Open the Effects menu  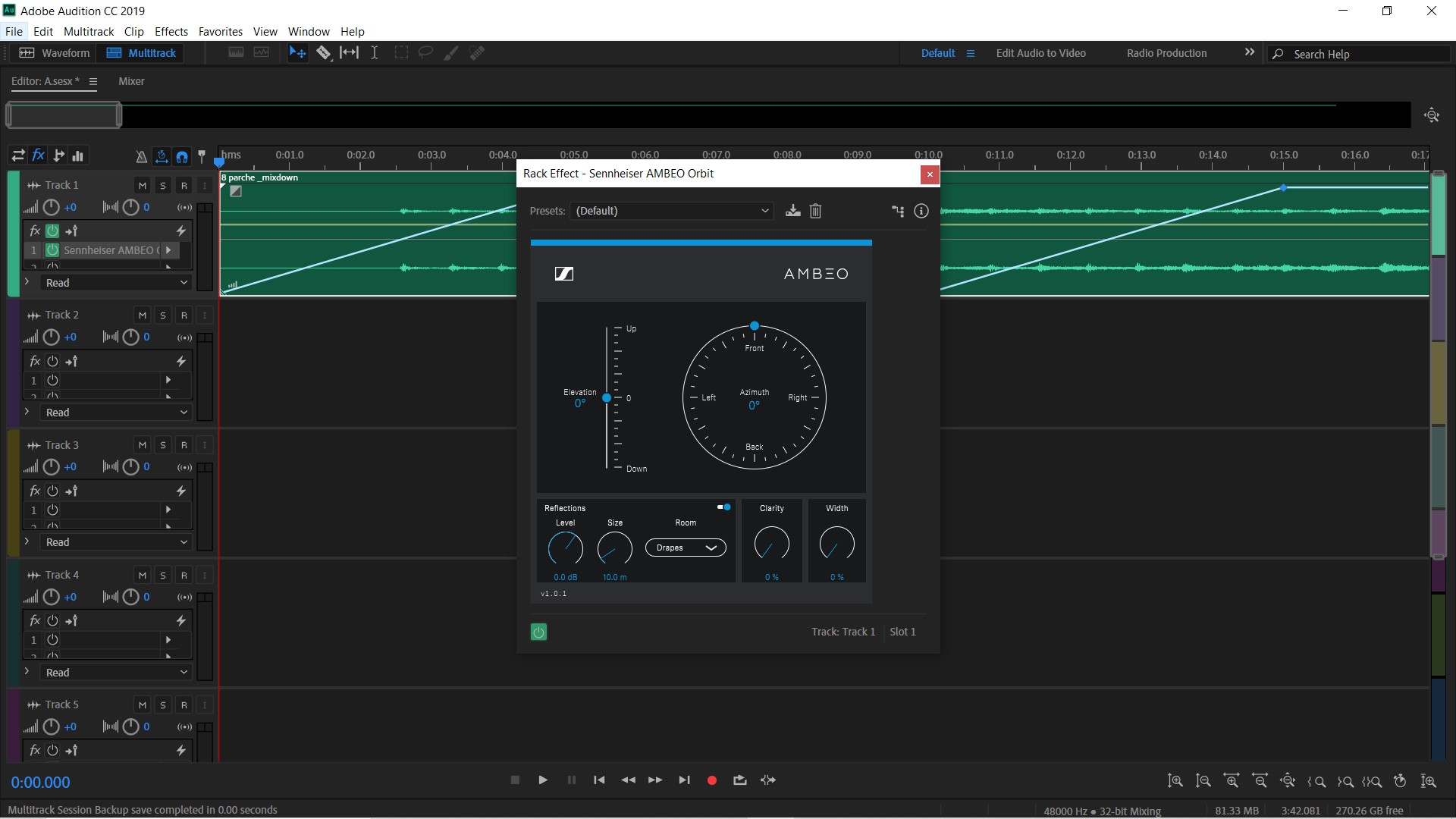click(x=171, y=32)
